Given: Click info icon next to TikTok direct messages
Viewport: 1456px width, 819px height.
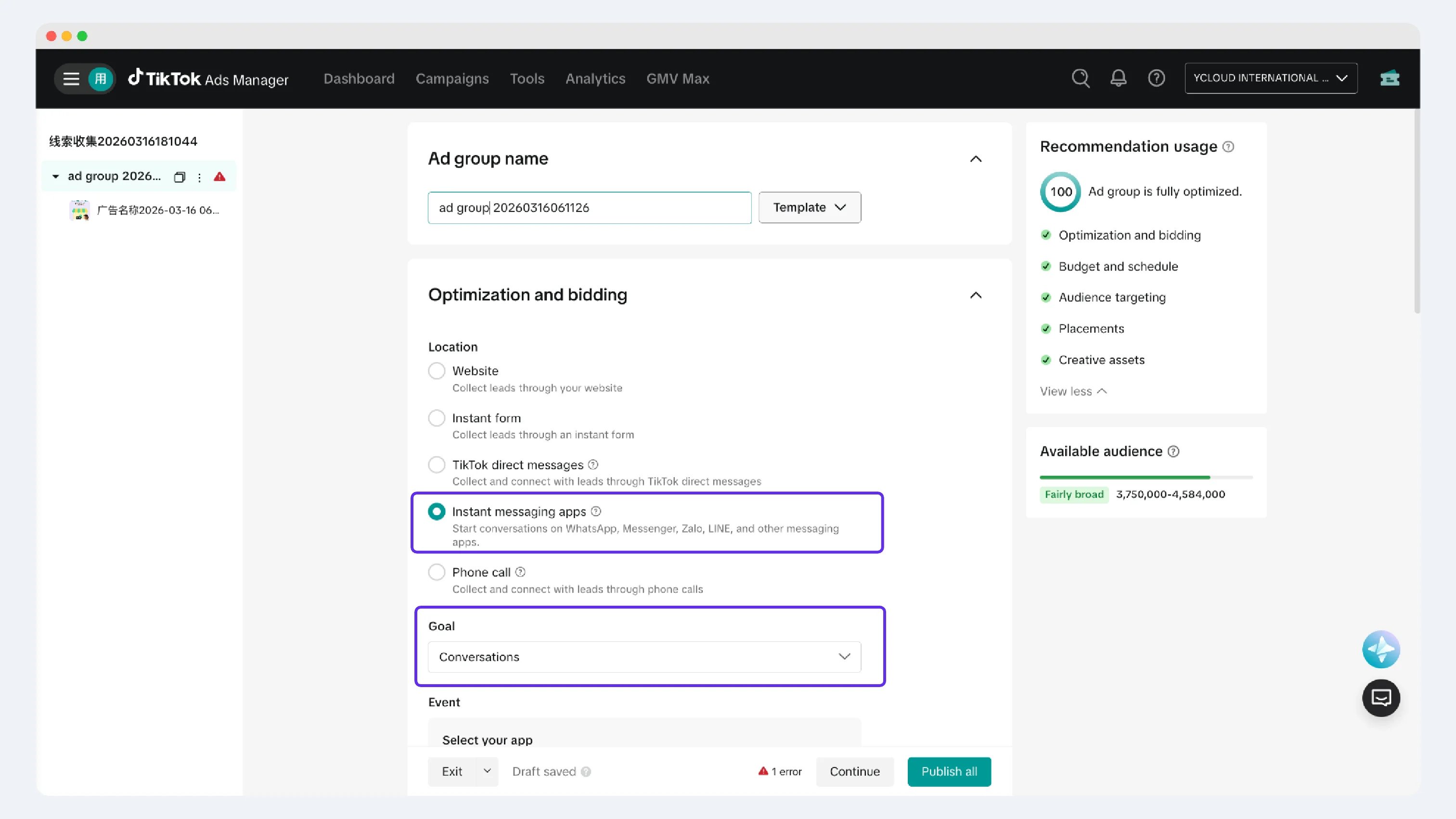Looking at the screenshot, I should [x=593, y=465].
